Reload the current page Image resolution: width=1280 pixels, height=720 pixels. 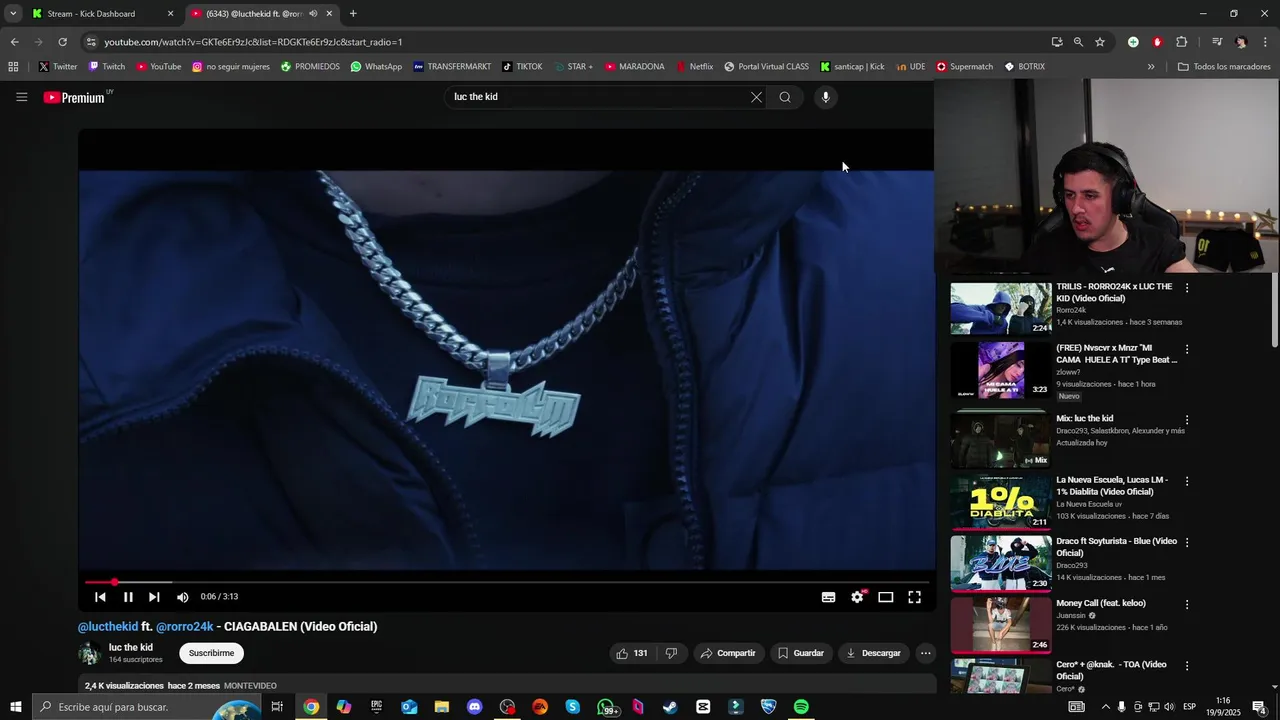(x=62, y=42)
